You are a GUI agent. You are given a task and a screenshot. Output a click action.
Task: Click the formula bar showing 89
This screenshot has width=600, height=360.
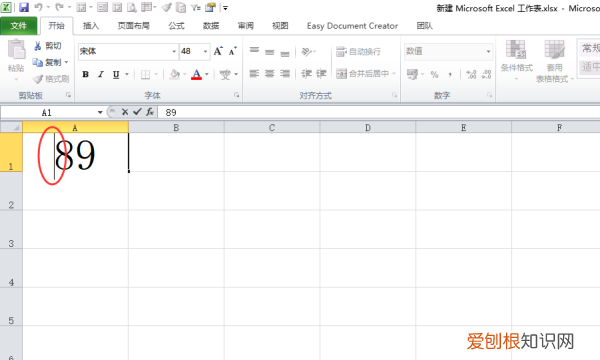tap(379, 112)
